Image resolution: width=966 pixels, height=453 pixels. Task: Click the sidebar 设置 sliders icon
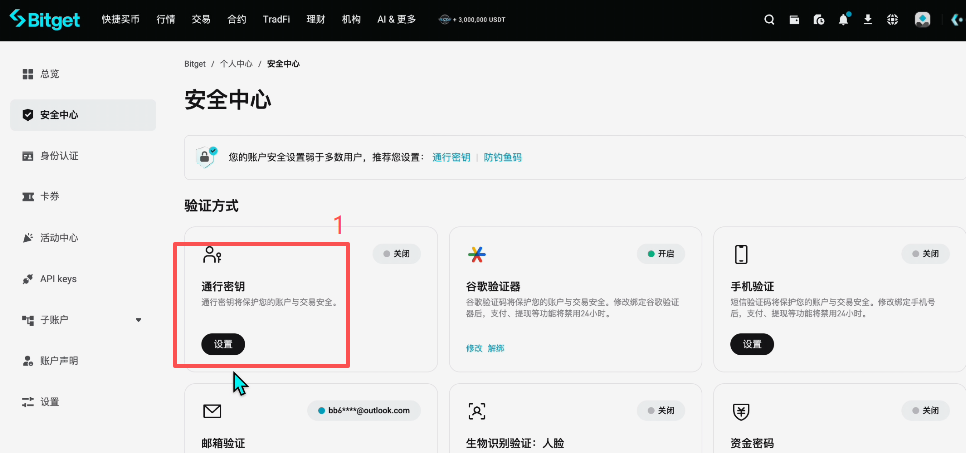[x=28, y=402]
